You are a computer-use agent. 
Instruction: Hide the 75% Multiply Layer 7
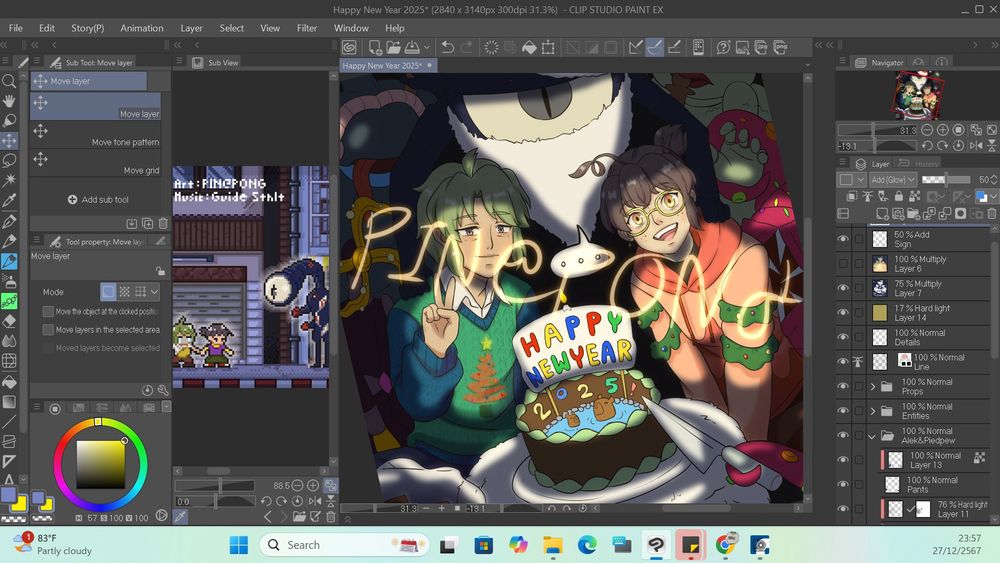[x=842, y=288]
